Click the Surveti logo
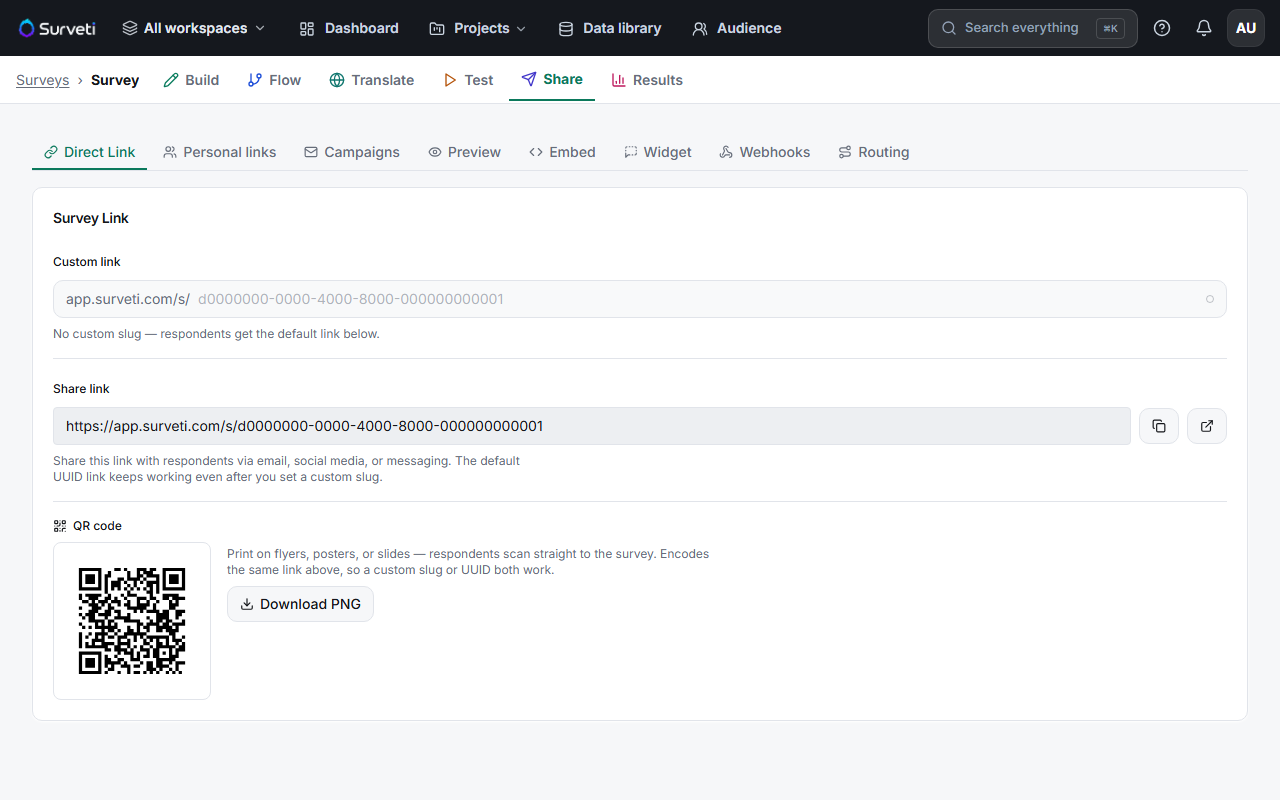This screenshot has height=800, width=1280. click(57, 28)
